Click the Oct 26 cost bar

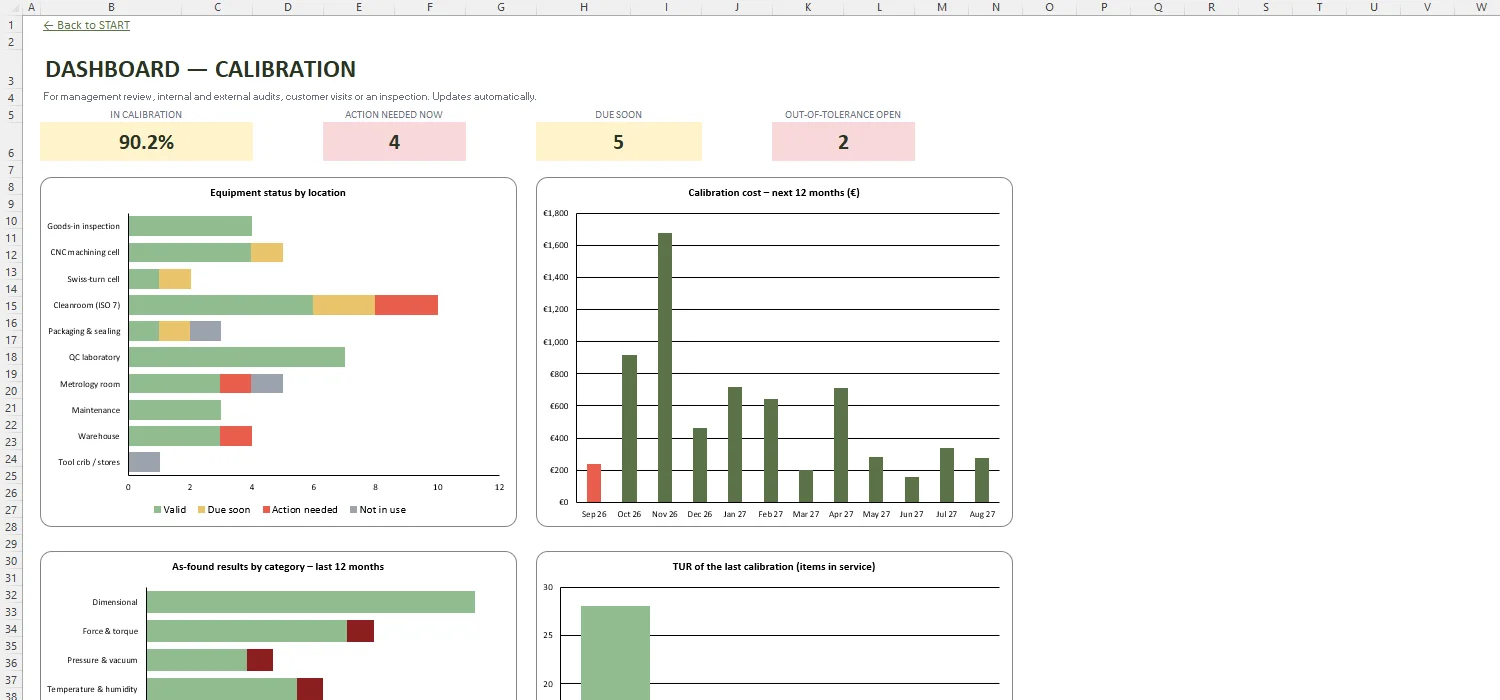(629, 428)
